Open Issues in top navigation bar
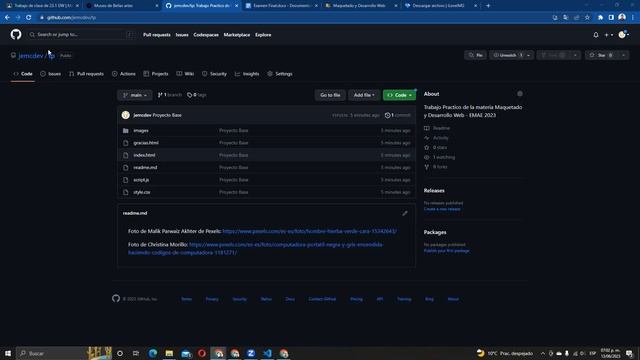The height and width of the screenshot is (360, 640). click(x=182, y=35)
